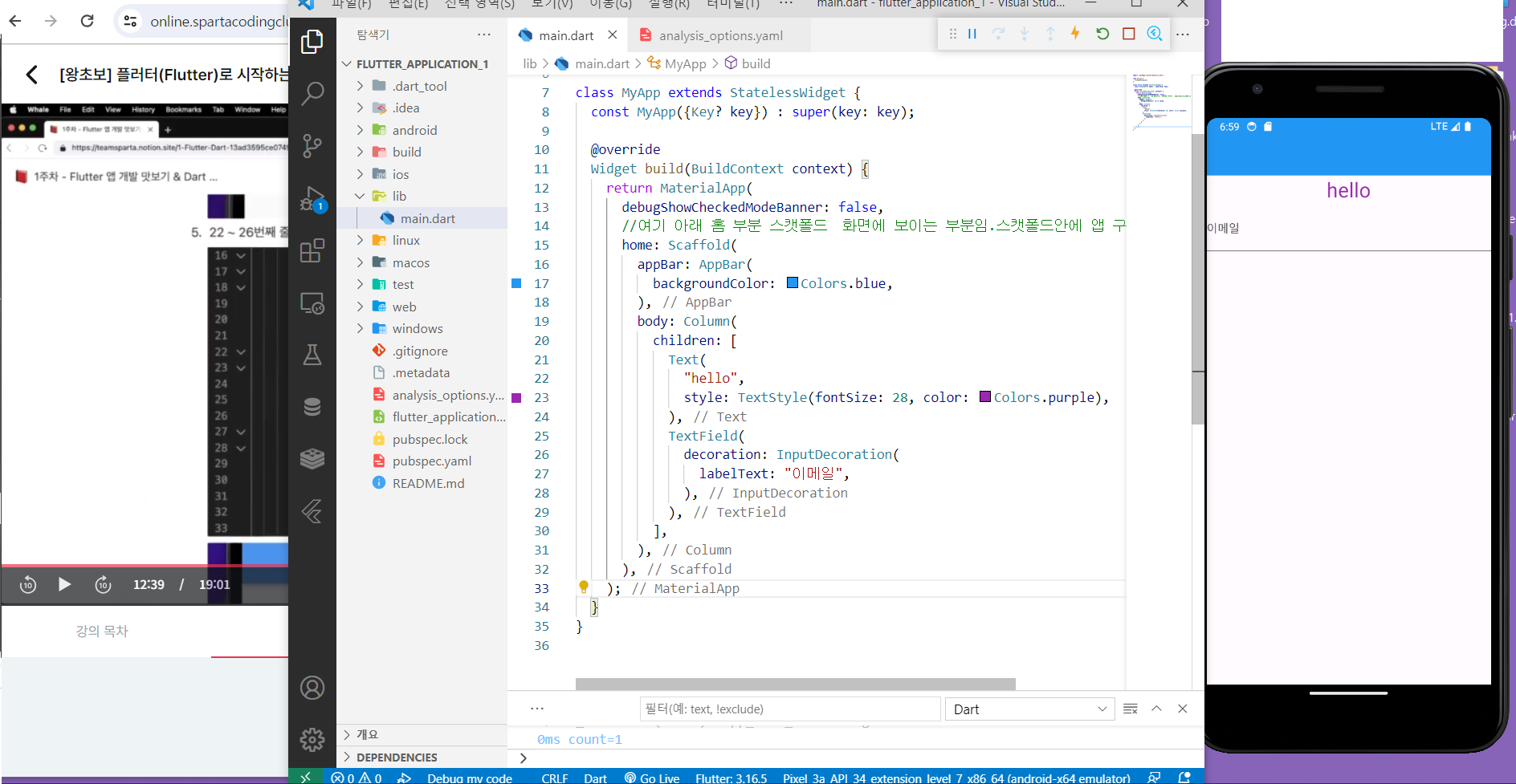Viewport: 1516px width, 784px height.
Task: Click Go Live in status bar
Action: (x=652, y=778)
